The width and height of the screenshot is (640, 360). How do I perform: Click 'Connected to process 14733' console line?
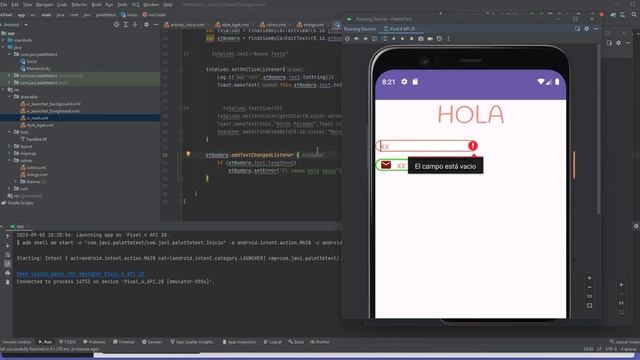[115, 282]
